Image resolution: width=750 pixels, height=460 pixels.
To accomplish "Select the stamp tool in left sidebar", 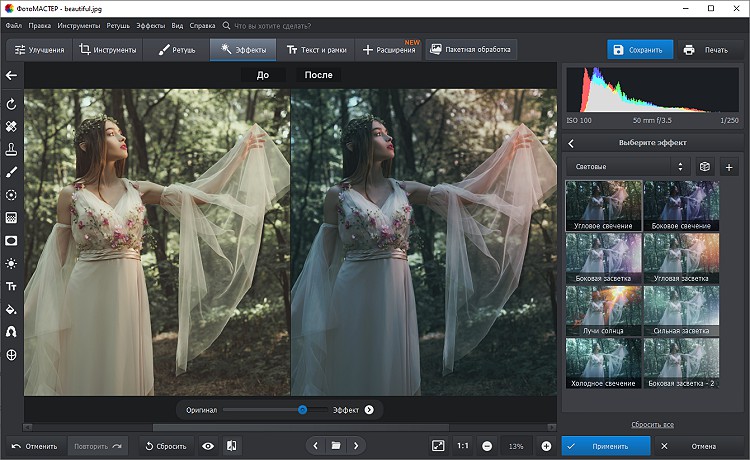I will point(11,149).
